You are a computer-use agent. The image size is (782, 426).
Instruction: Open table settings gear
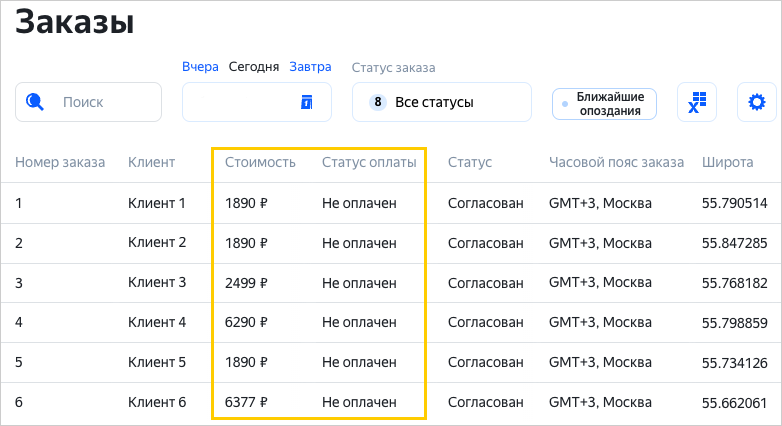[756, 102]
